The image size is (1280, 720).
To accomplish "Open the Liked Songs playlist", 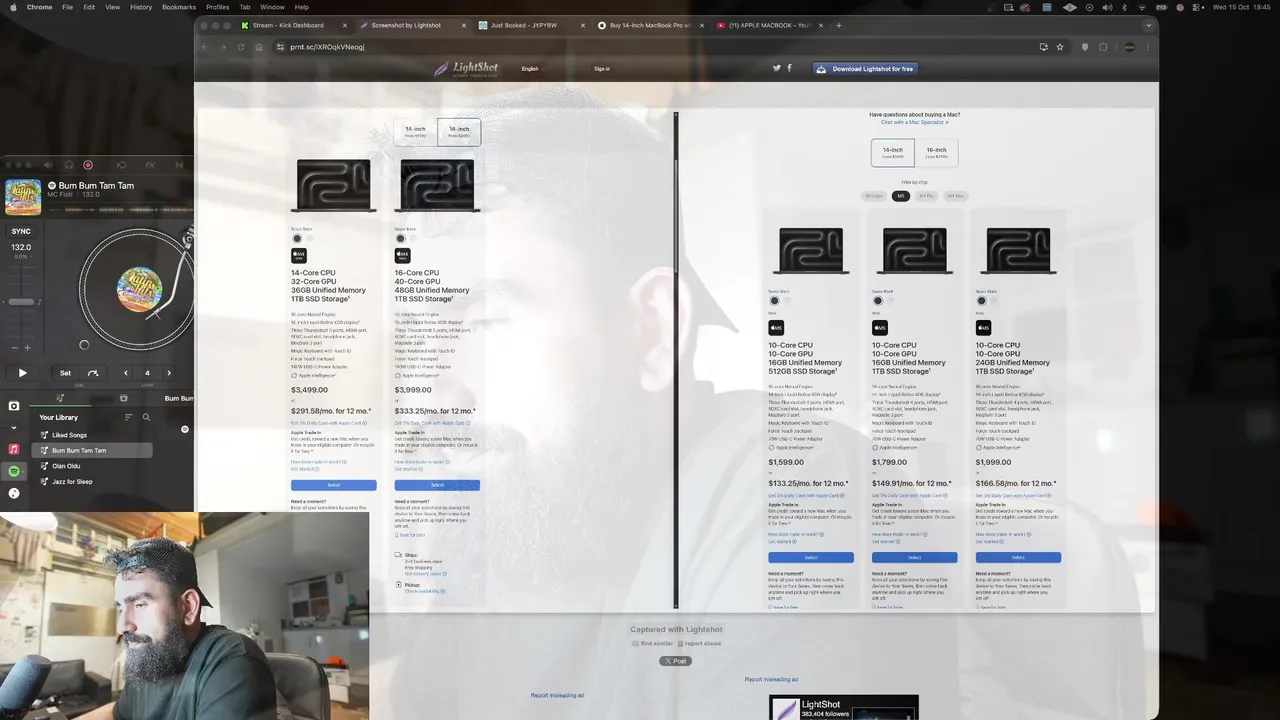I will (x=92, y=435).
